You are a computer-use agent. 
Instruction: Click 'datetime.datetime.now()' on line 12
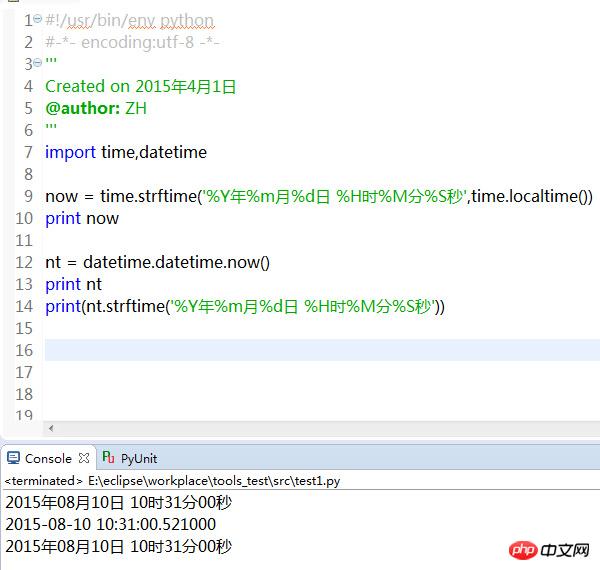pos(176,262)
